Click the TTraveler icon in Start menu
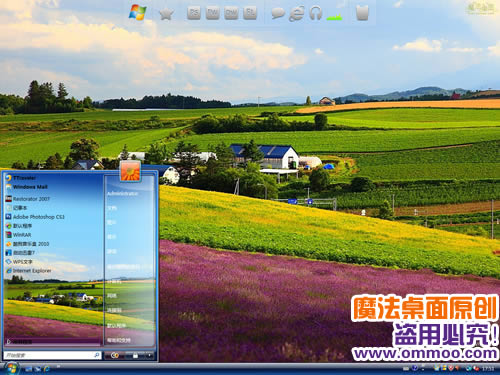 click(x=8, y=178)
